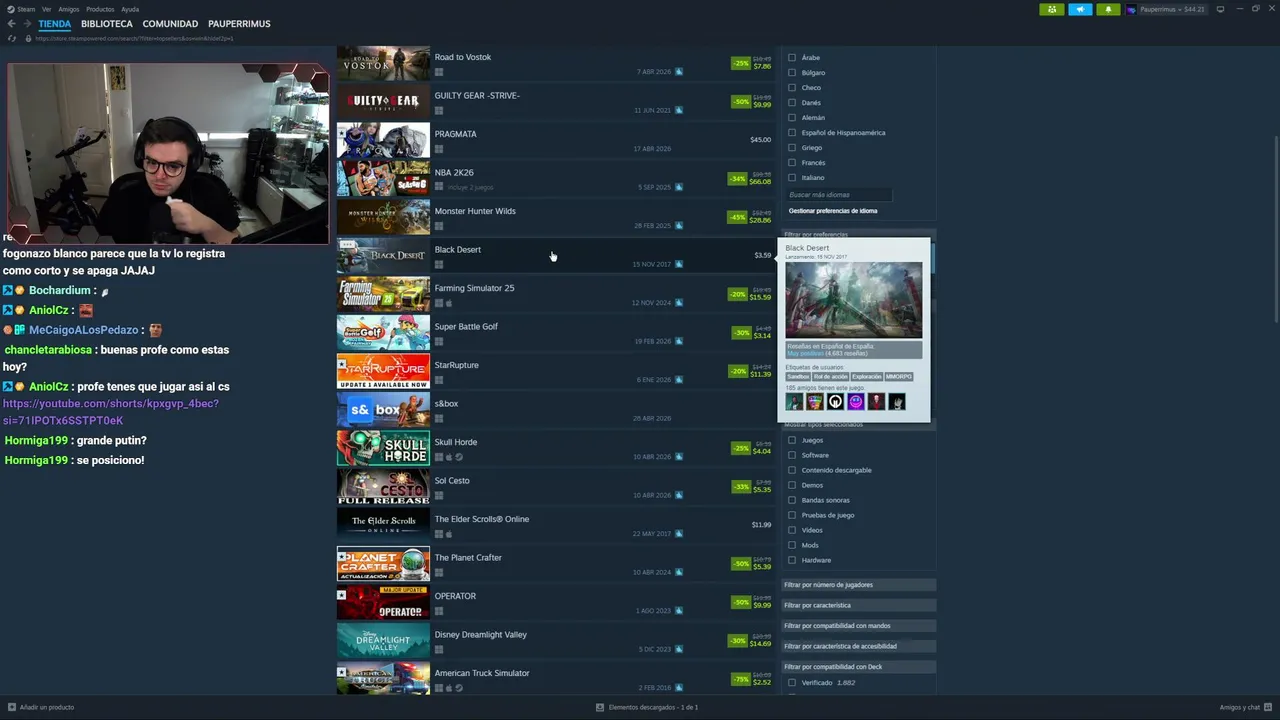The height and width of the screenshot is (720, 1280).
Task: Click the Steam Deck icon beside Elder Scrolls Online date
Action: tap(679, 534)
